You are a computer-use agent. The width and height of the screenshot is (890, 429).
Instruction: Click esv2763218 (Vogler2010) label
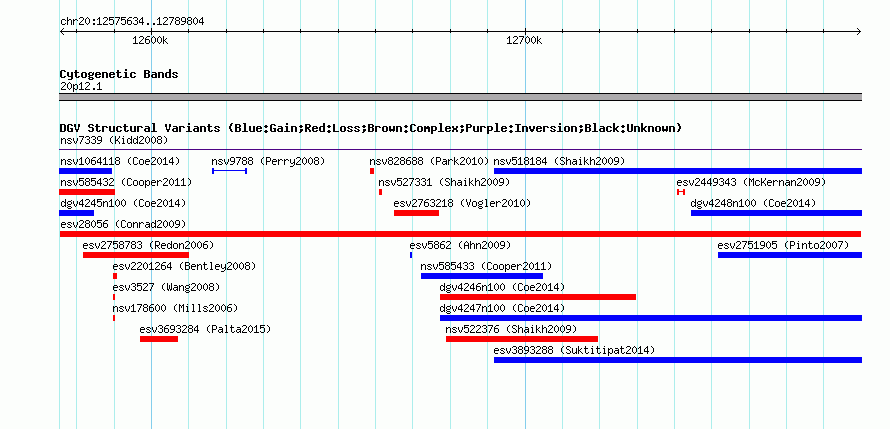click(462, 203)
